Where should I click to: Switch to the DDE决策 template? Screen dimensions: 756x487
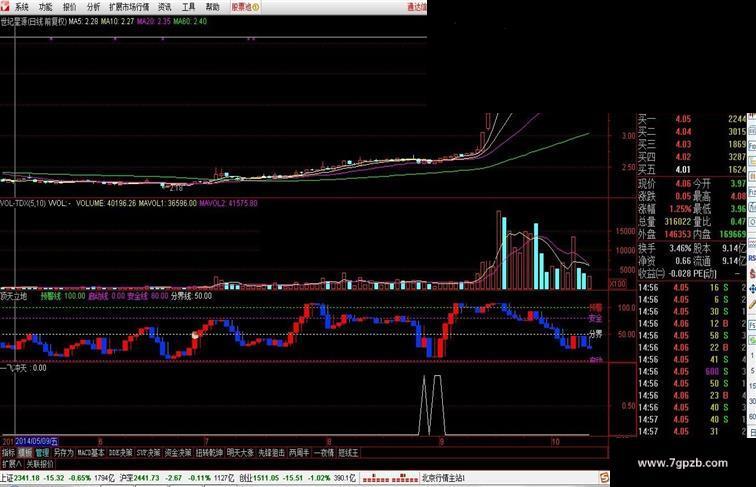pyautogui.click(x=120, y=452)
